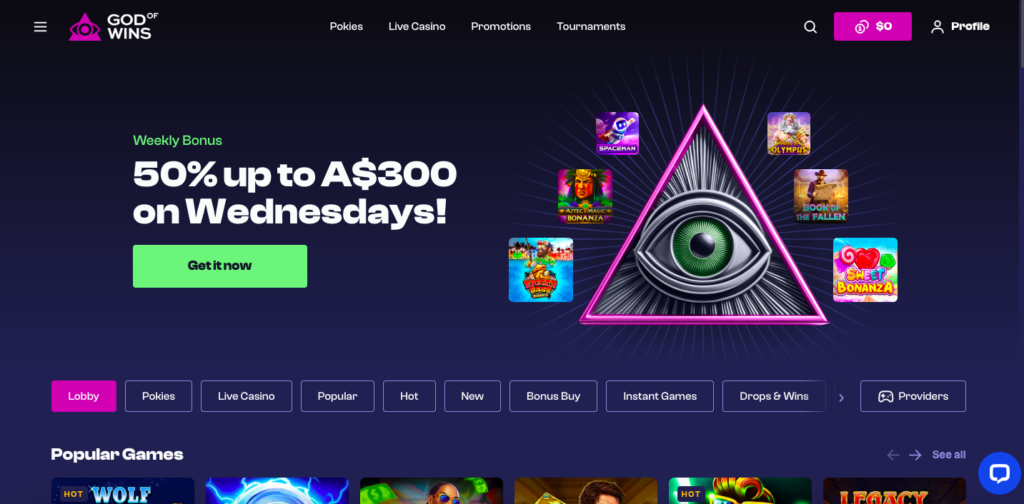This screenshot has height=504, width=1024.
Task: Expand more categories with right chevron
Action: pos(841,397)
